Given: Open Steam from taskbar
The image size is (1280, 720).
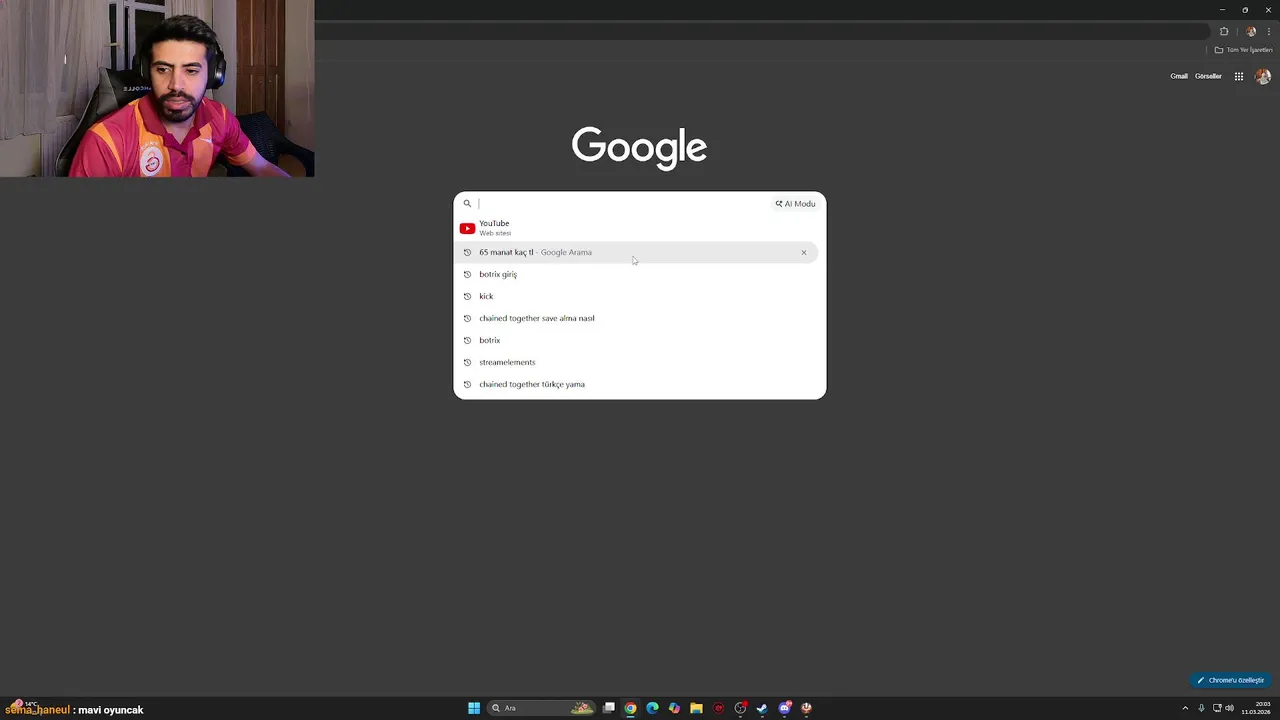Looking at the screenshot, I should pyautogui.click(x=762, y=708).
